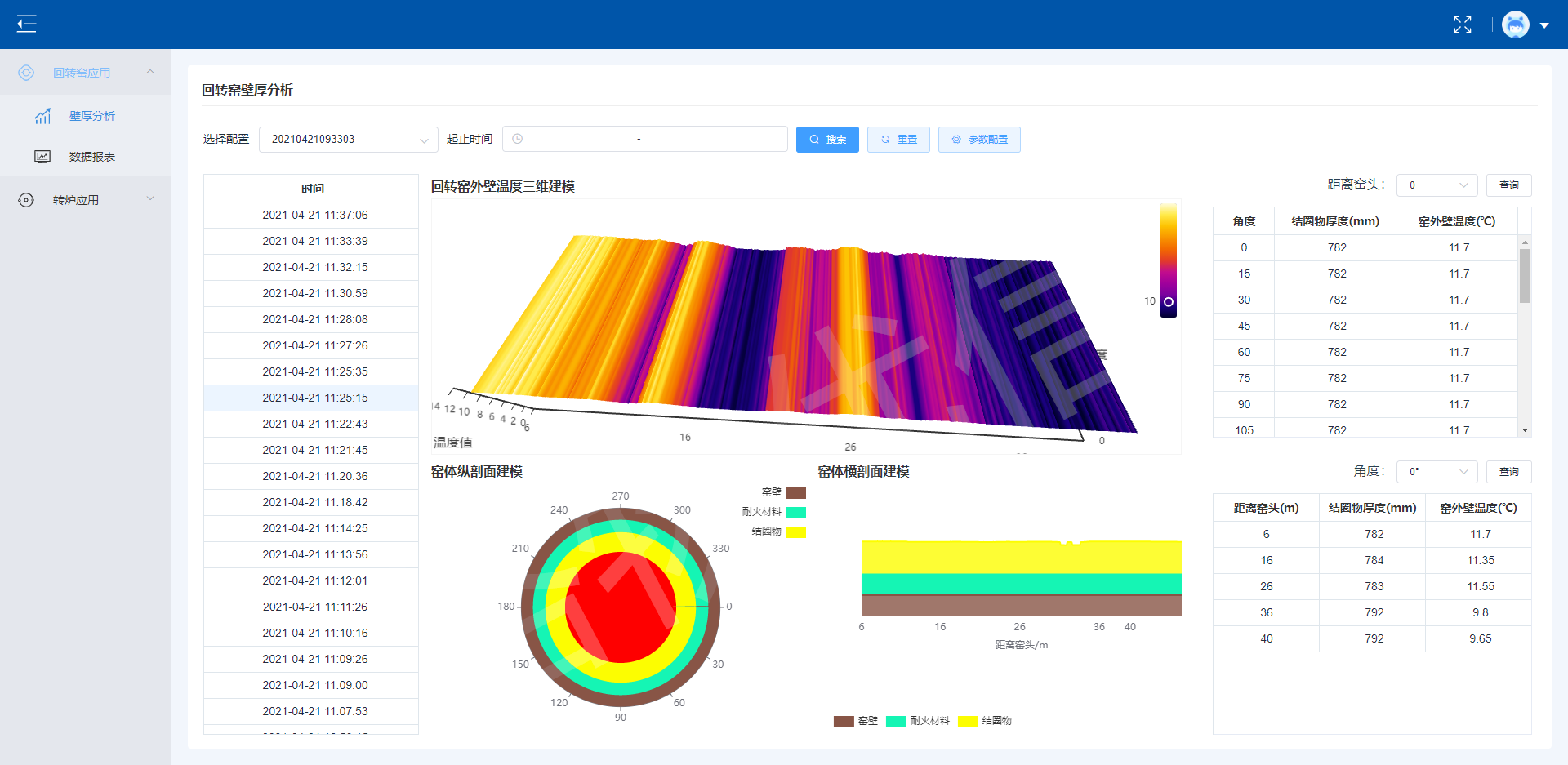Click the 转炉应用 circular icon

[x=26, y=200]
